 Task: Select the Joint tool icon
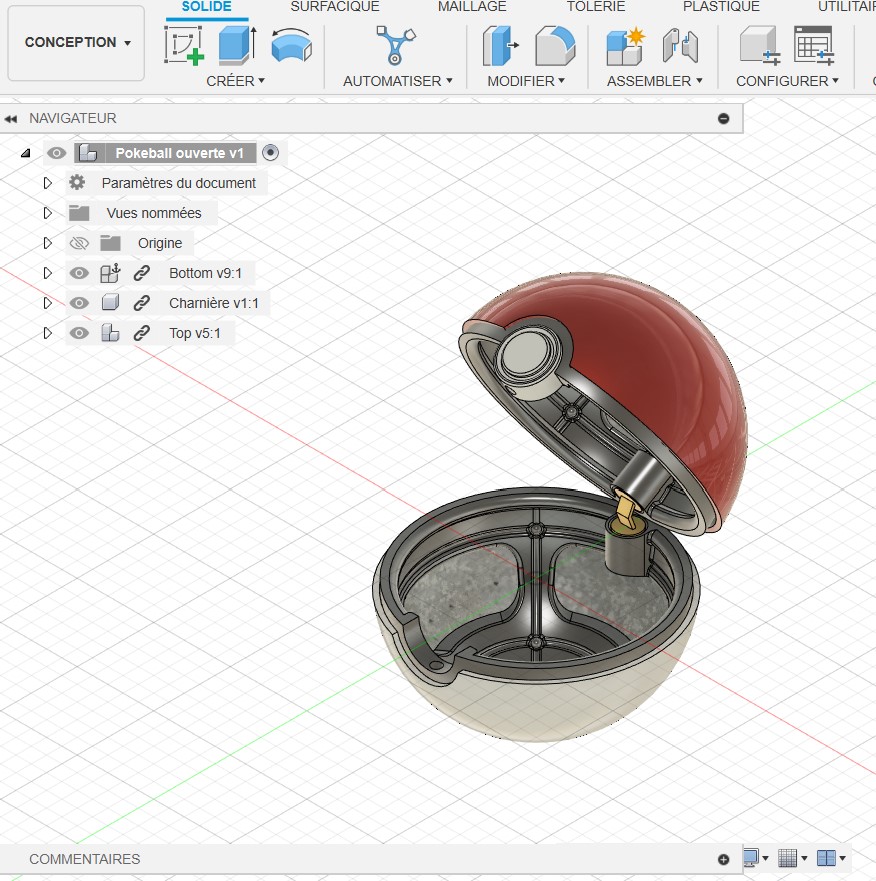(x=680, y=46)
